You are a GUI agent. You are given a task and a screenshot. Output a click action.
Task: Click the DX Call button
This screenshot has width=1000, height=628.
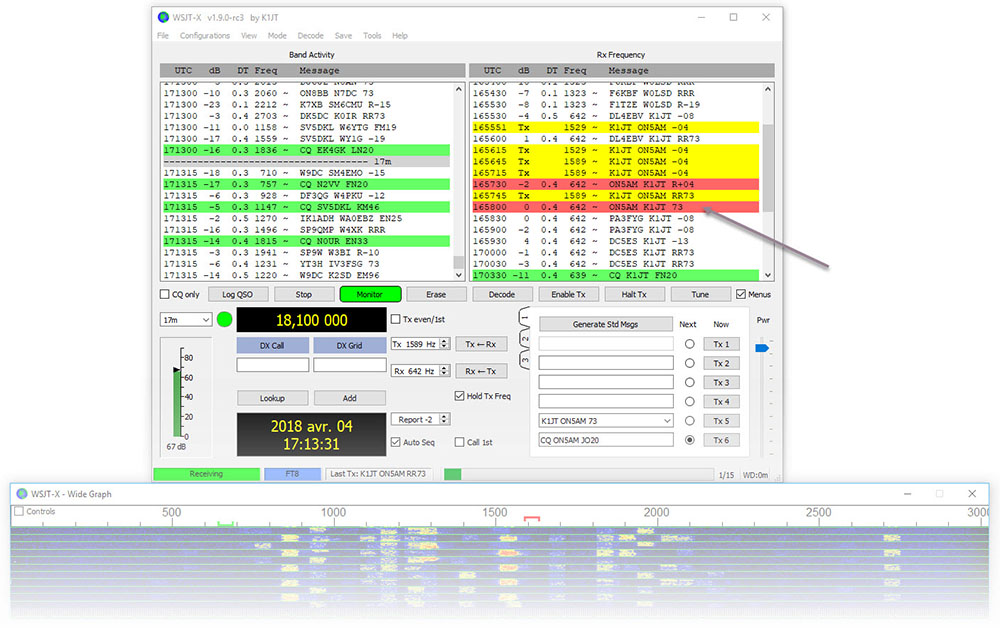click(x=272, y=346)
